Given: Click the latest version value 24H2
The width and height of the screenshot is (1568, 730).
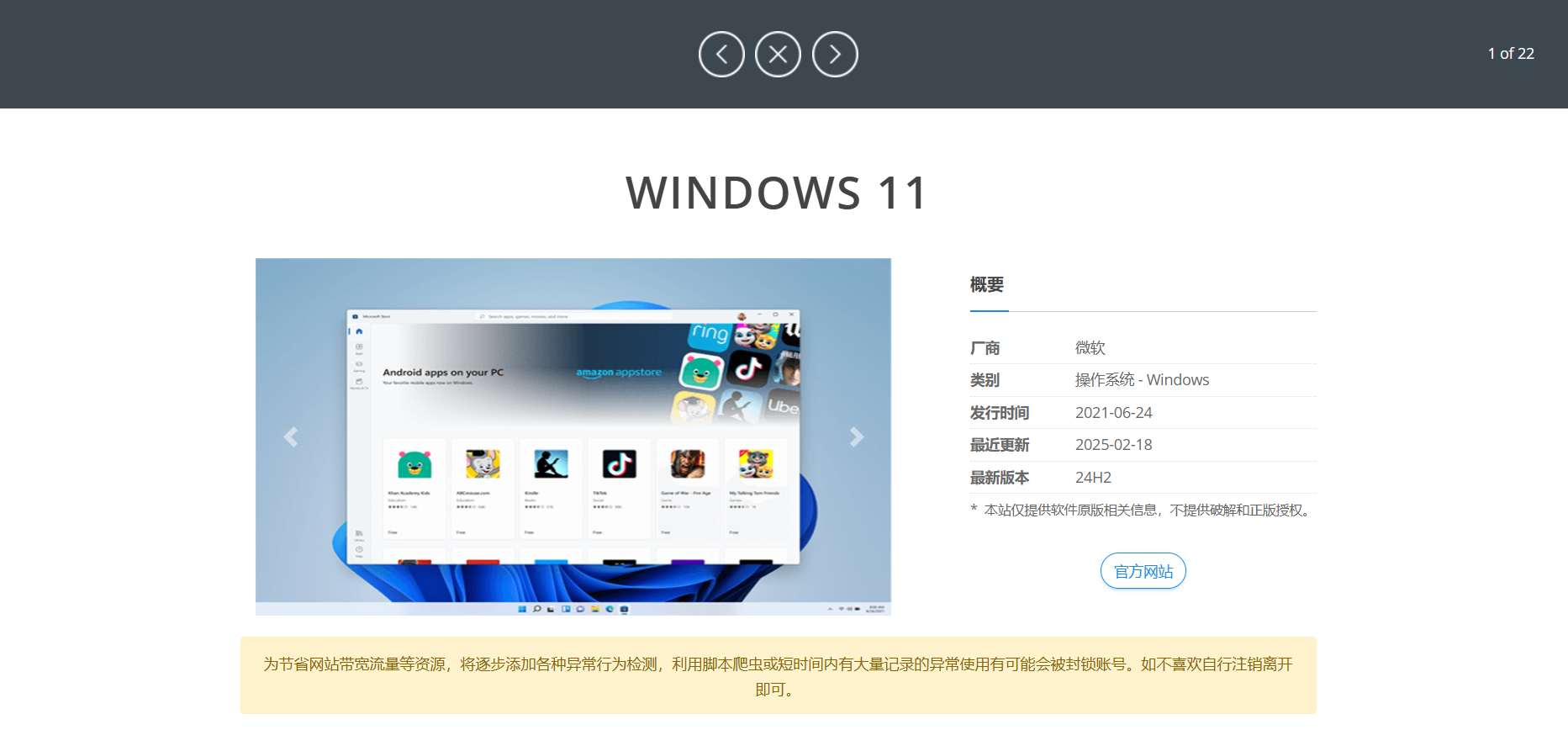Looking at the screenshot, I should pos(1093,478).
